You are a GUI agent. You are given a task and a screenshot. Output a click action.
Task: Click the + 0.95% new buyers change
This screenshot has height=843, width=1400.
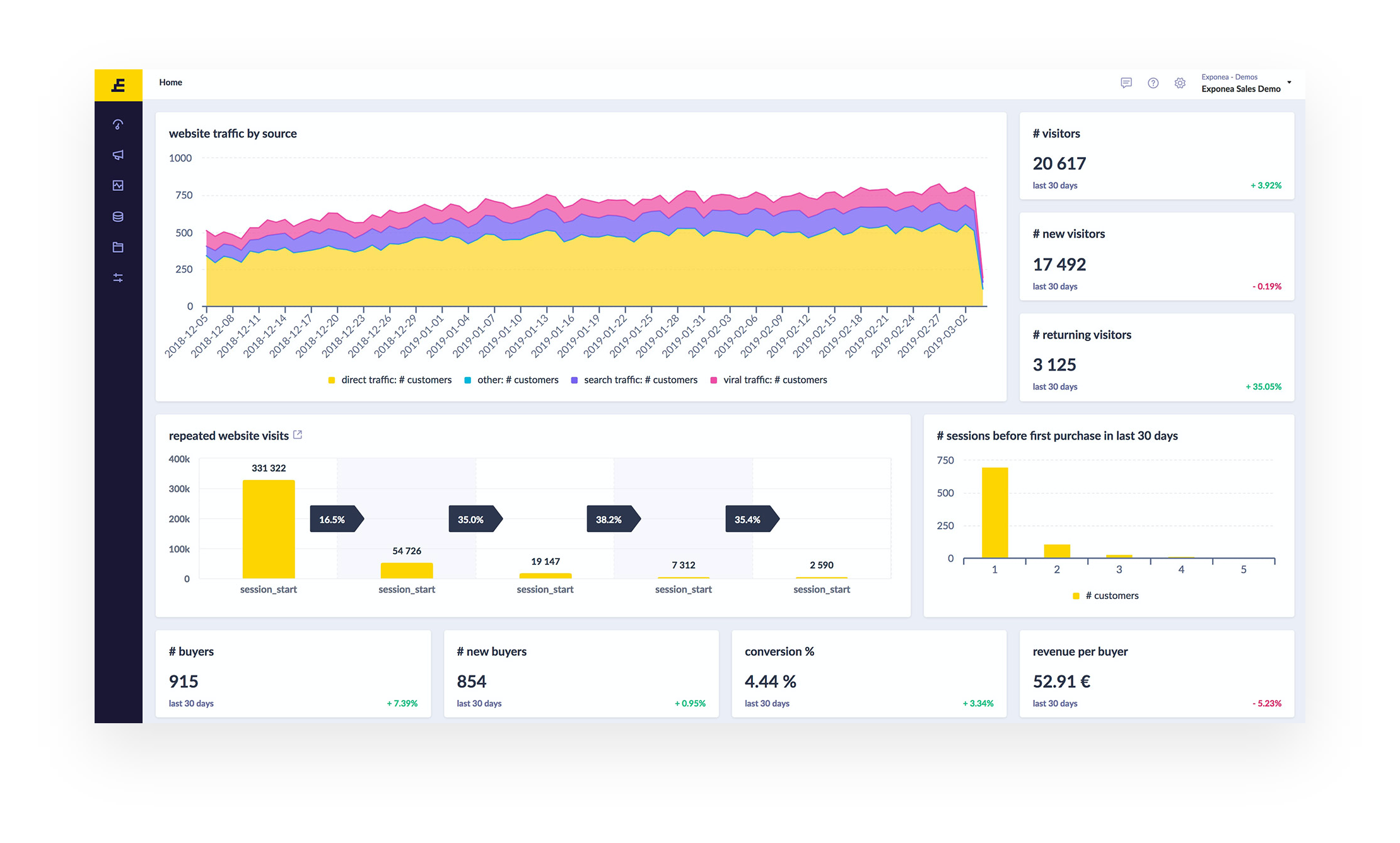(690, 703)
